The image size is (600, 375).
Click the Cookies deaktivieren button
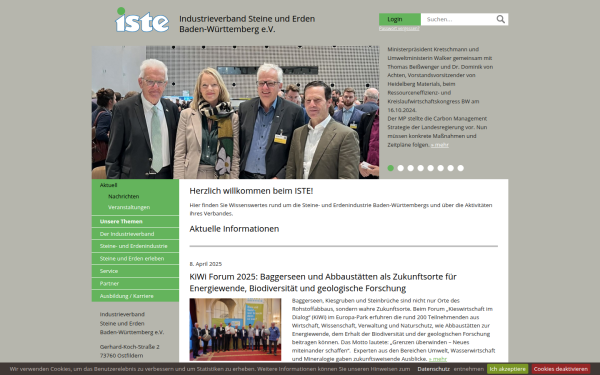coord(561,369)
